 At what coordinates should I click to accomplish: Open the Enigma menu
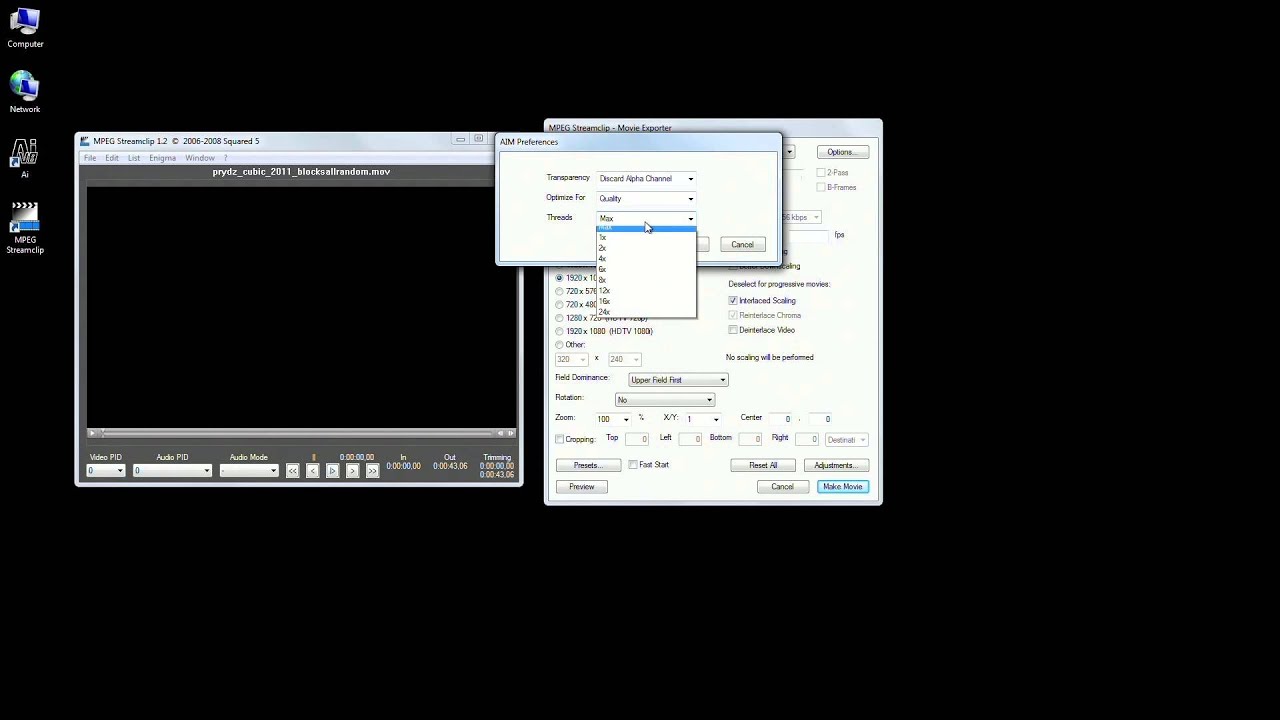click(162, 158)
